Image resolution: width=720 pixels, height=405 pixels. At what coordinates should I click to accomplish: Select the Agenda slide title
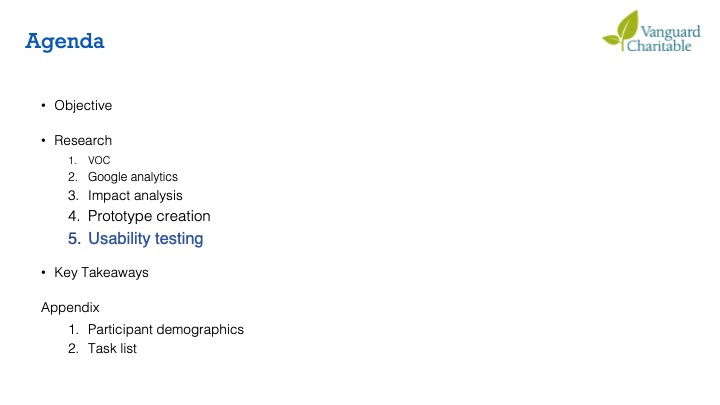pos(64,41)
